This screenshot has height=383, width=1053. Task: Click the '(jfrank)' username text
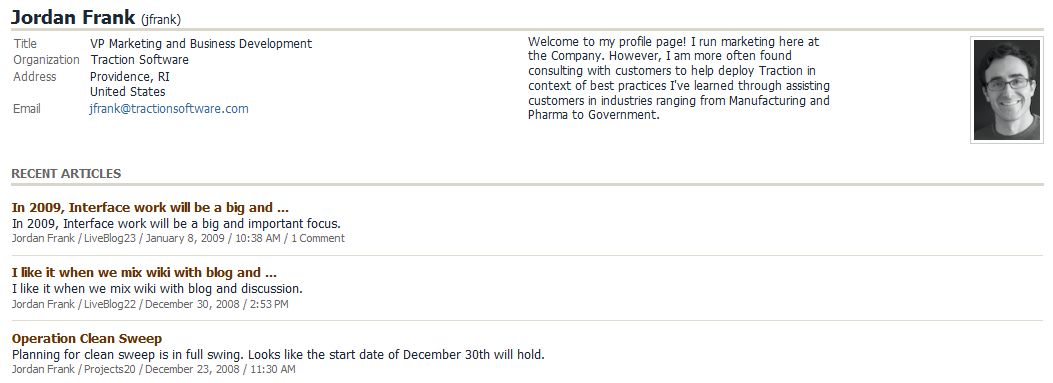161,19
